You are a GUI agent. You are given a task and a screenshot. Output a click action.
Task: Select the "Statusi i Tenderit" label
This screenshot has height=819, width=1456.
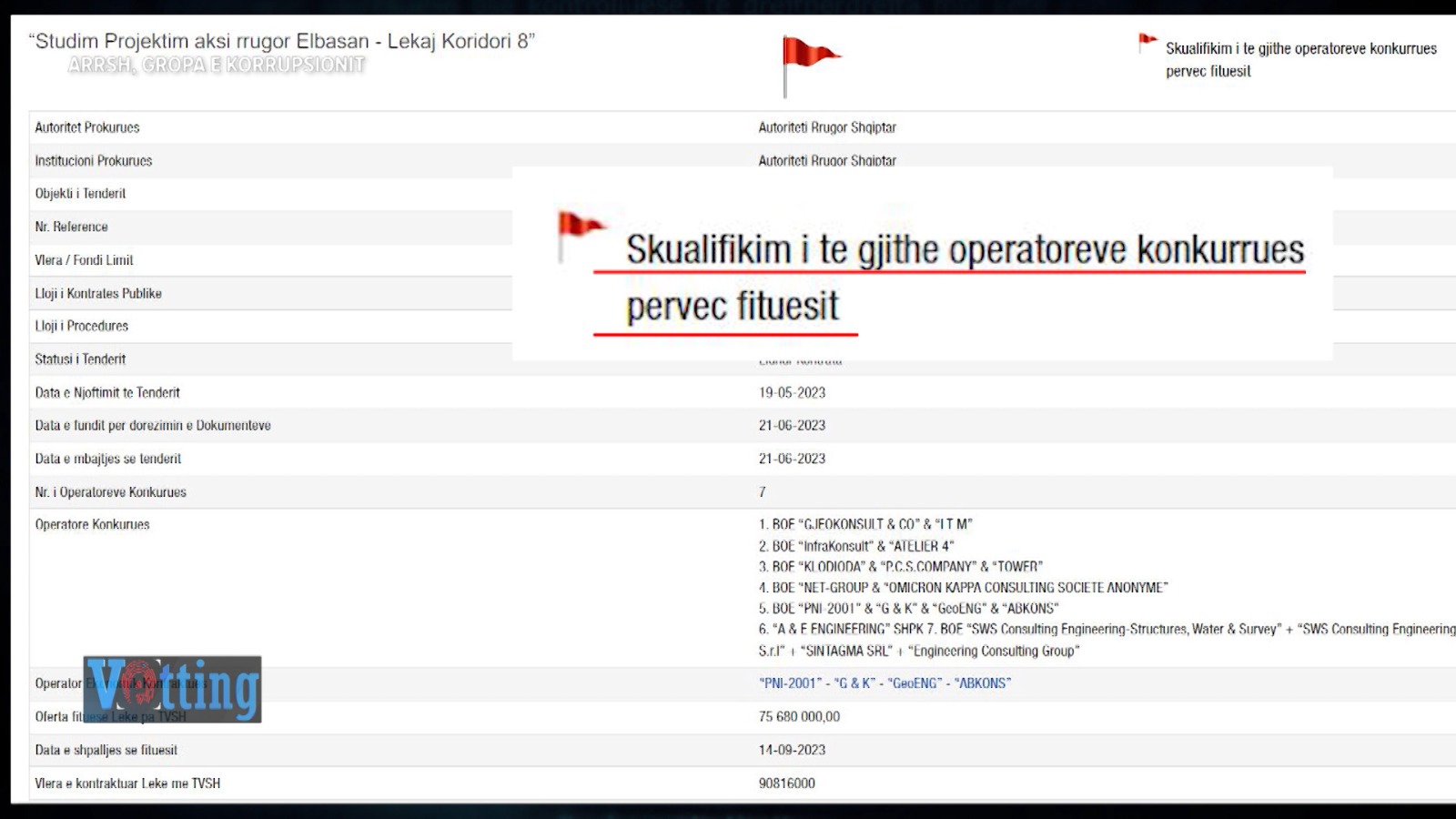click(x=80, y=359)
